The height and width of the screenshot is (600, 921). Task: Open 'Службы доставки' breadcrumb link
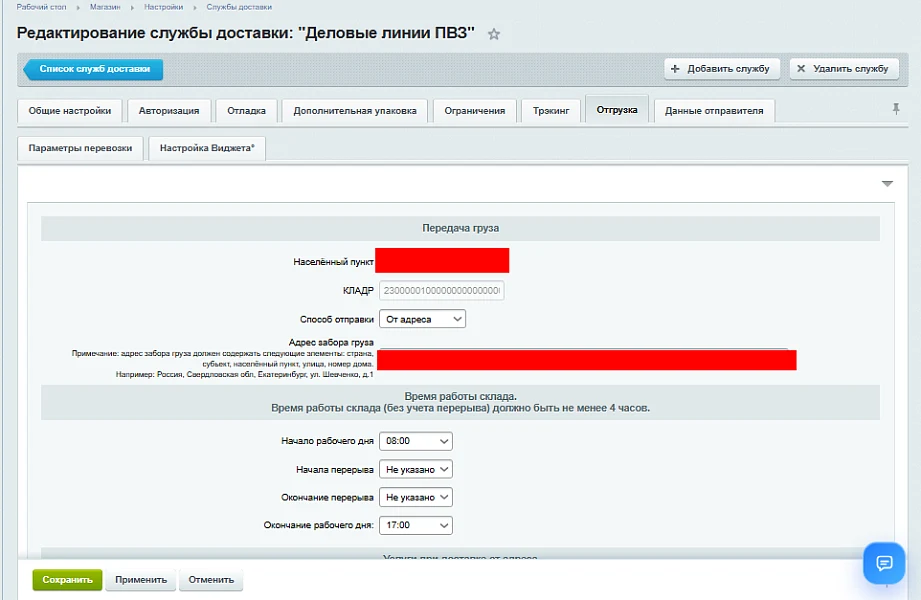[239, 7]
